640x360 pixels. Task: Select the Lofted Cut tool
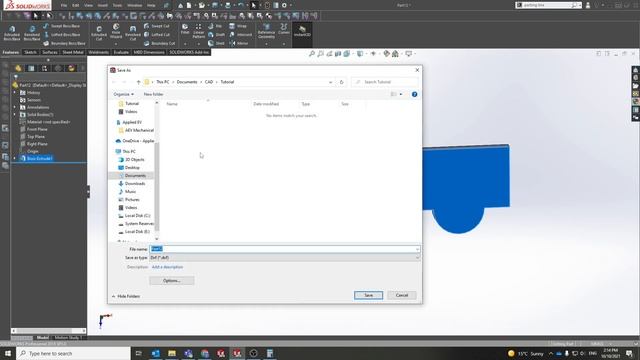click(x=157, y=35)
